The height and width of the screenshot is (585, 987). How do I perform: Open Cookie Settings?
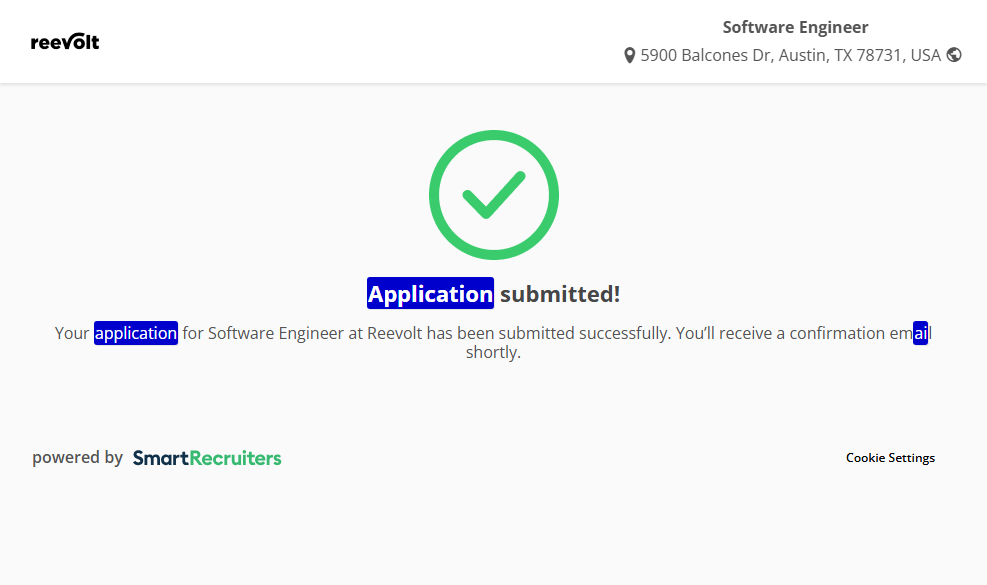(890, 458)
